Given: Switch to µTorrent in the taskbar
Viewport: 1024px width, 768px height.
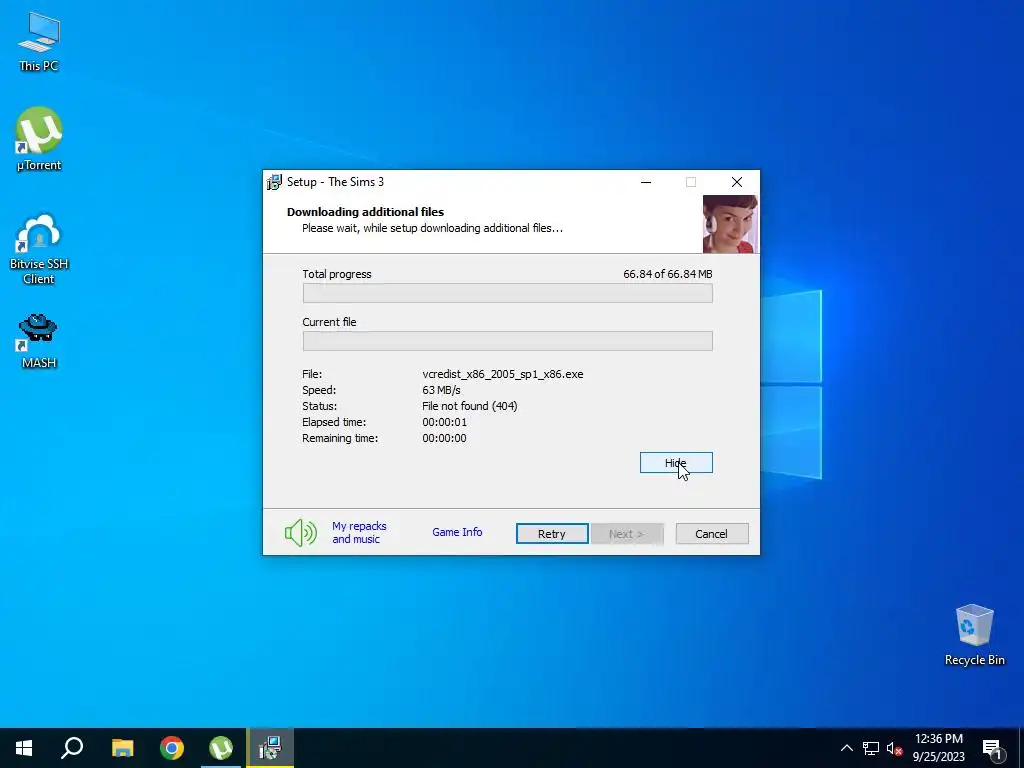Looking at the screenshot, I should click(x=221, y=748).
